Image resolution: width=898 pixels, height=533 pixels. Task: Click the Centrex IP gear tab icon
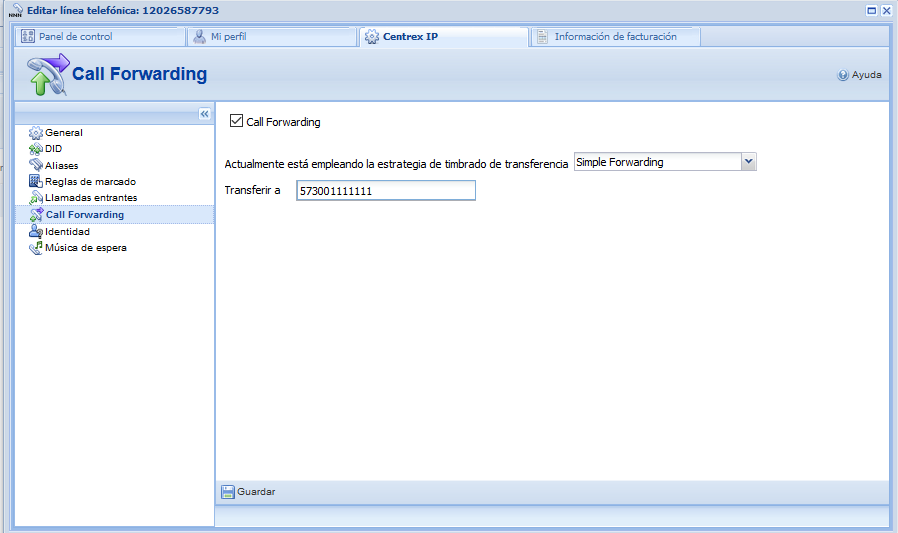point(372,37)
